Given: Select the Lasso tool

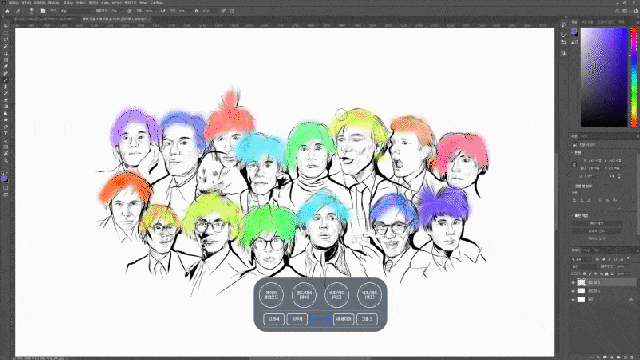Looking at the screenshot, I should [6, 39].
